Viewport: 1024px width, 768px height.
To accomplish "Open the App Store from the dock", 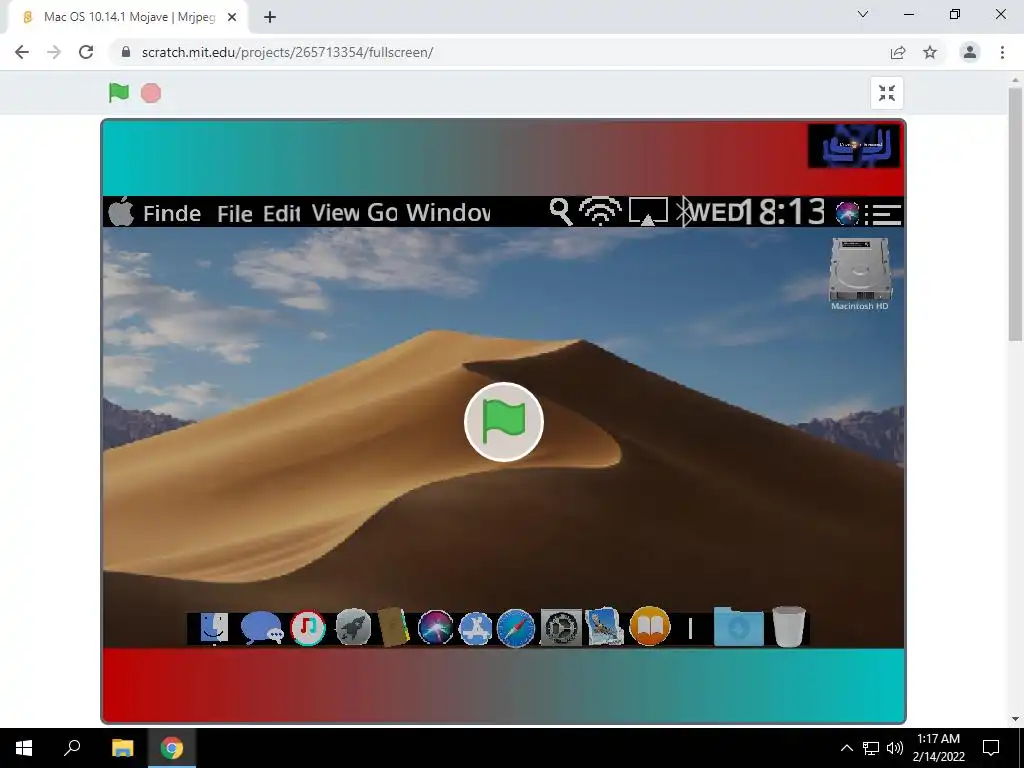I will pos(475,628).
